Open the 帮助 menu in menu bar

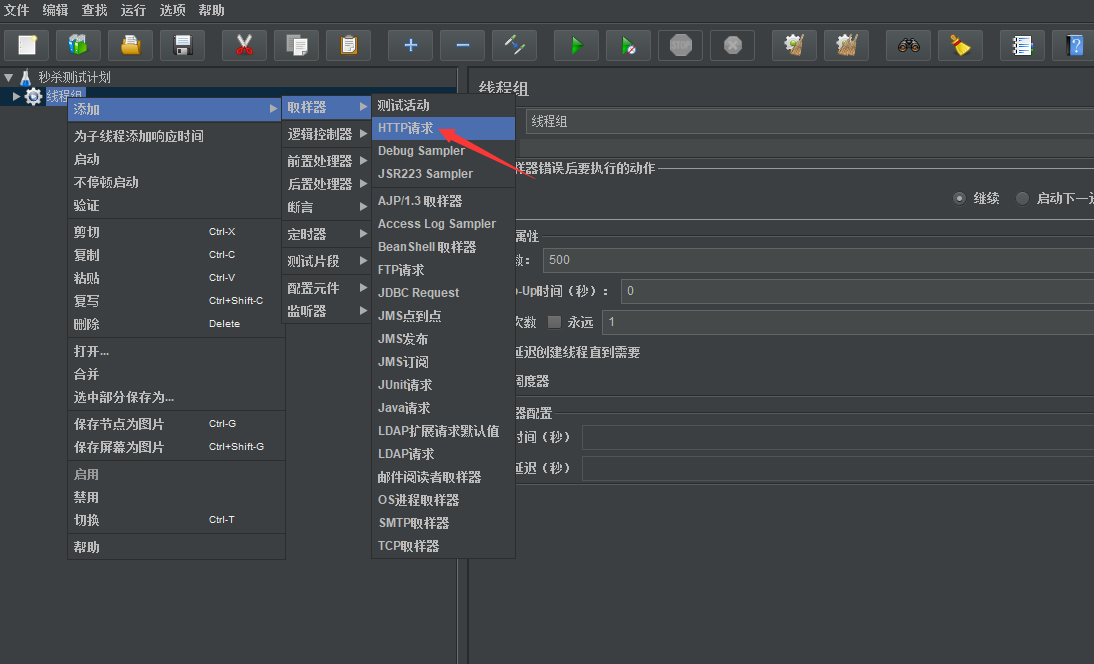click(211, 10)
